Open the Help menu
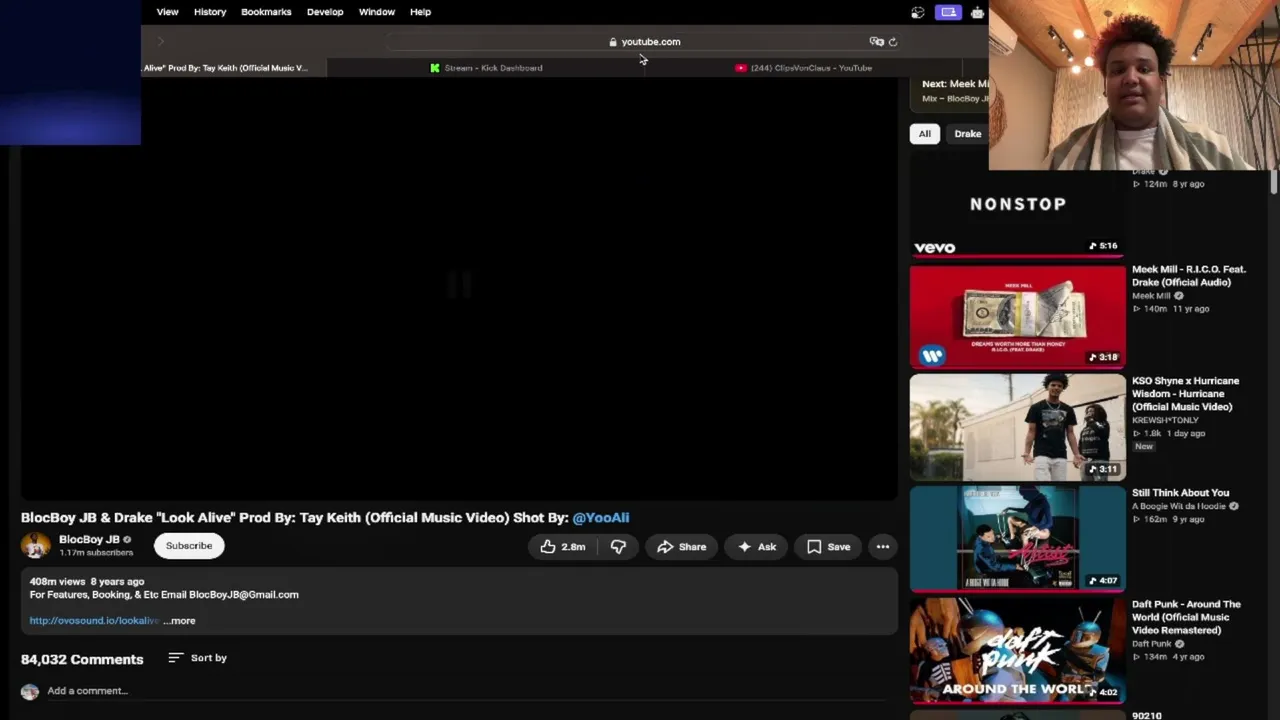Screen dimensions: 1280x720 (x=420, y=12)
